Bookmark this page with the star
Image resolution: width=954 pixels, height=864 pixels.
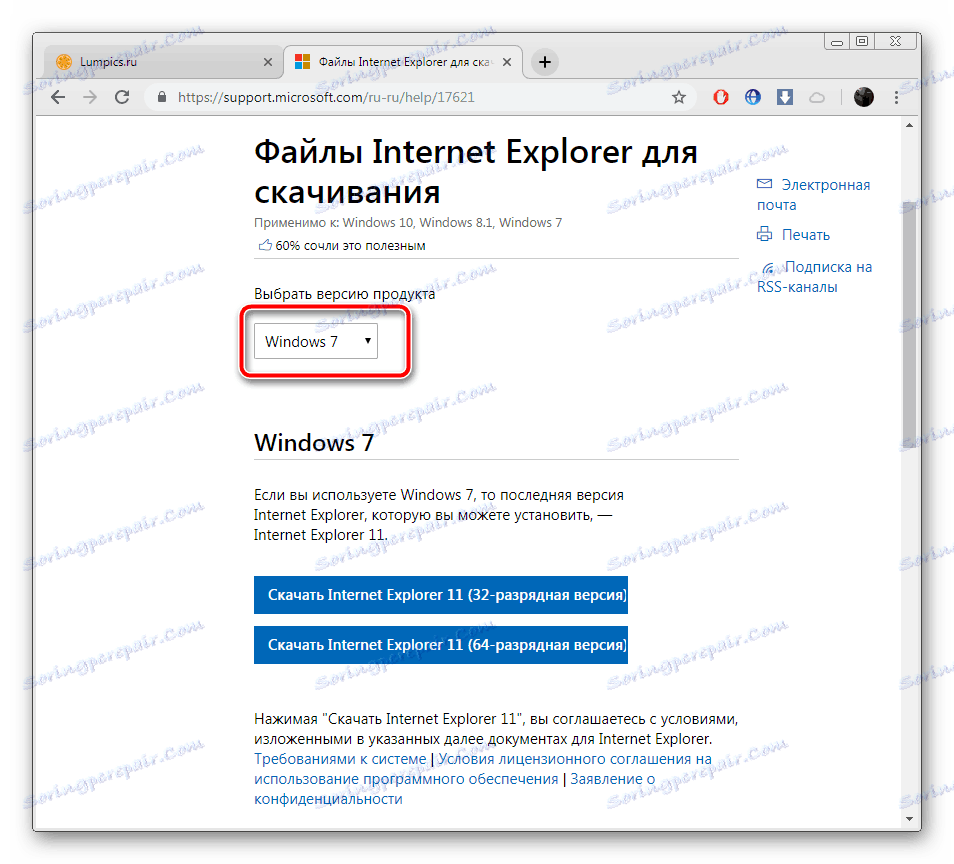pyautogui.click(x=679, y=97)
